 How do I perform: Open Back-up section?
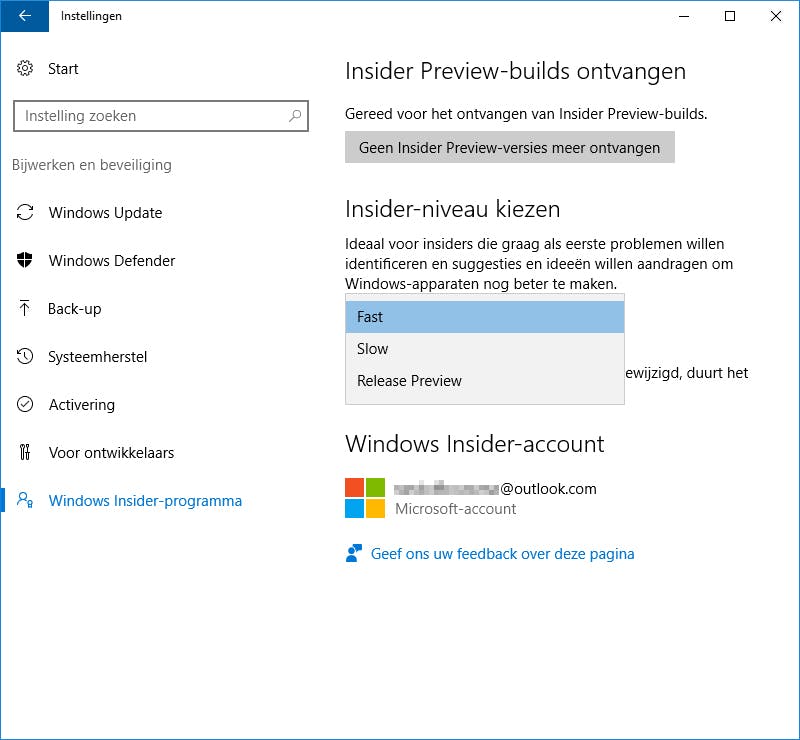click(74, 308)
